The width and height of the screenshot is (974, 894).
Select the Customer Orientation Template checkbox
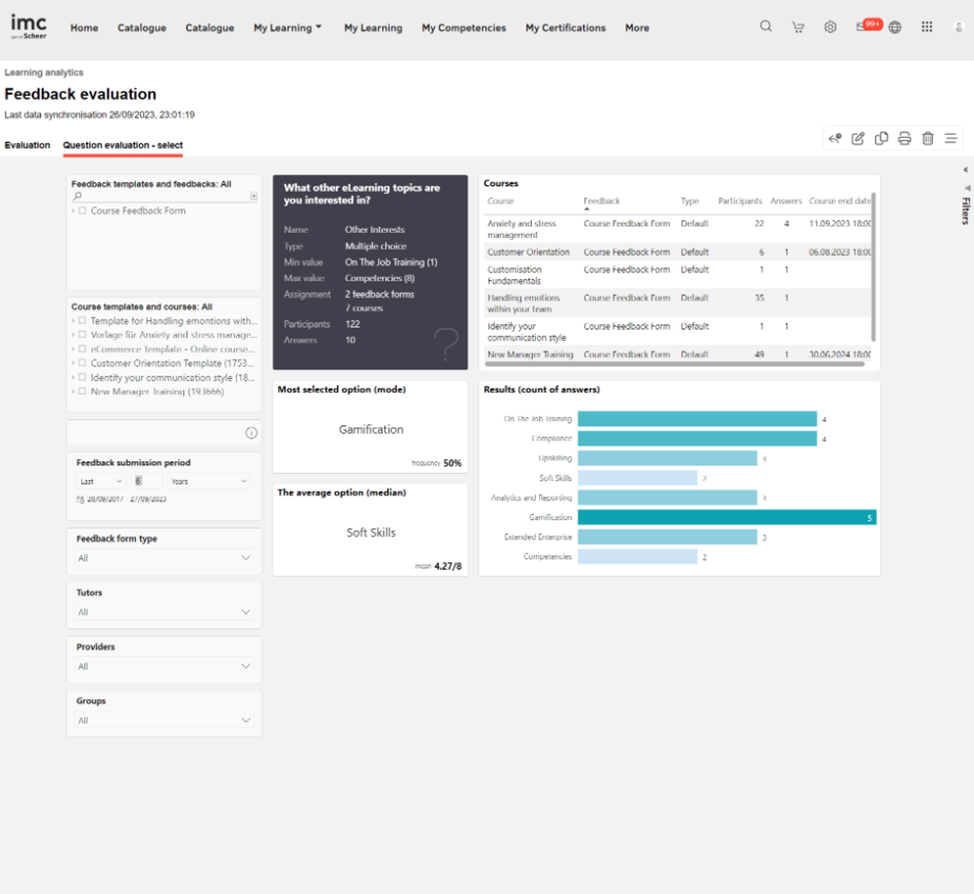[x=83, y=363]
